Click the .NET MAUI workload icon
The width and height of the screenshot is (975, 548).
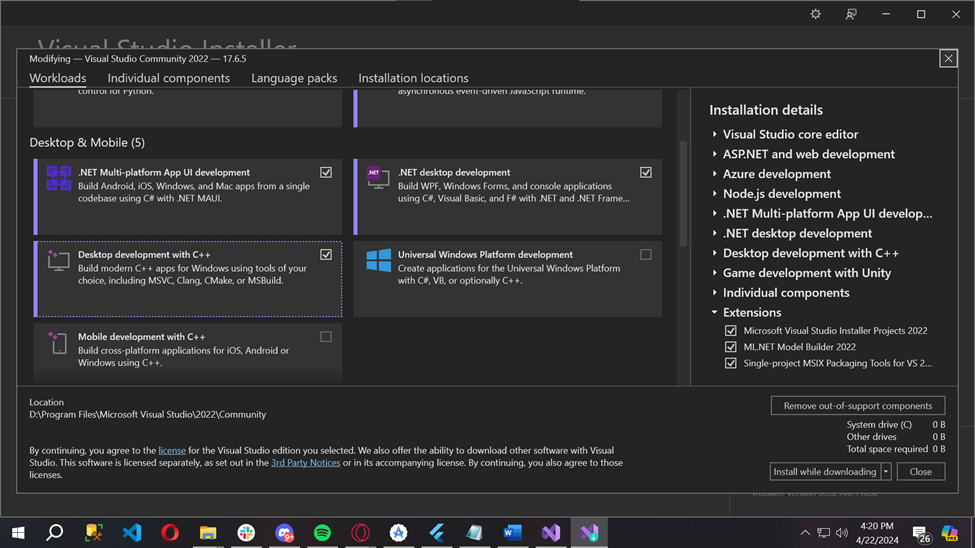click(x=58, y=179)
